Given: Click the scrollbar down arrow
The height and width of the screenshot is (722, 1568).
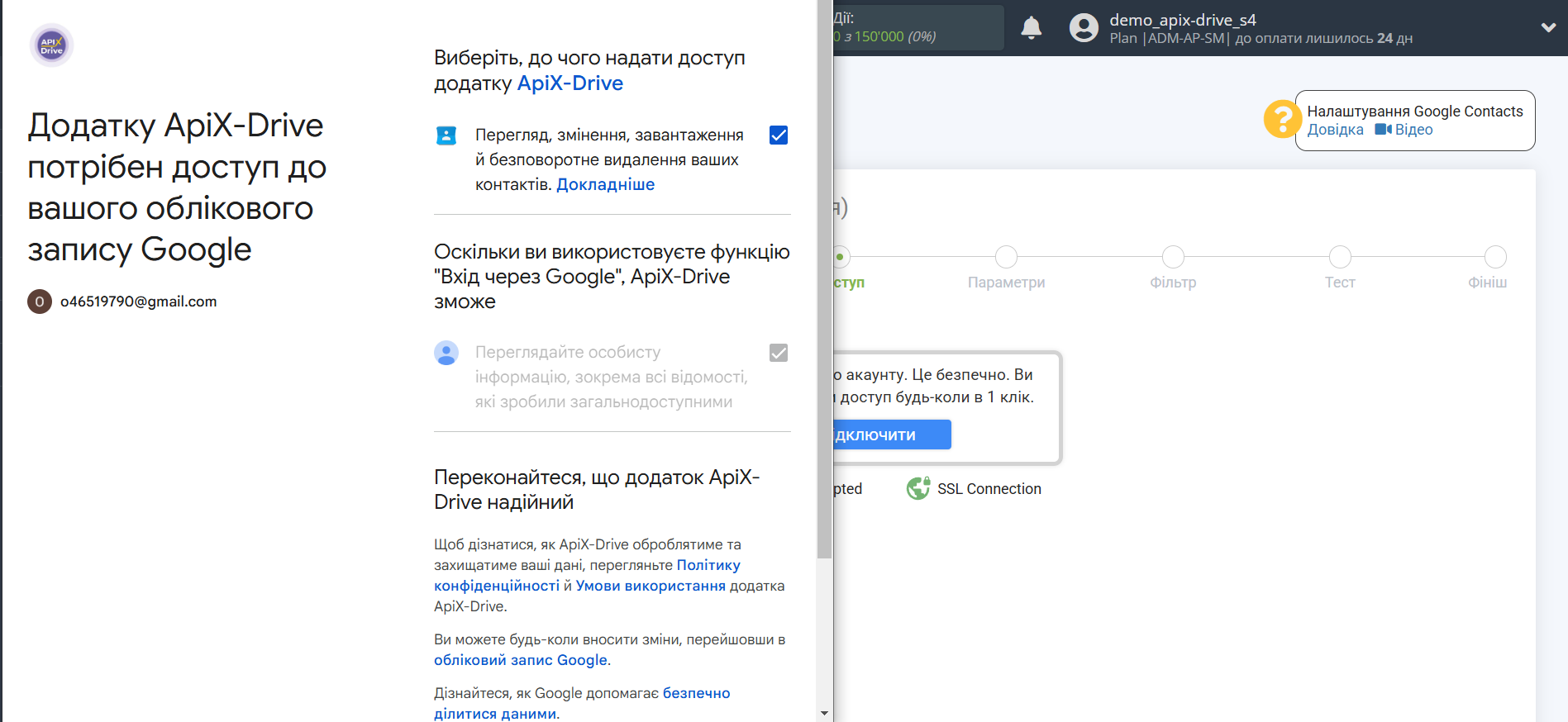Looking at the screenshot, I should tap(824, 713).
